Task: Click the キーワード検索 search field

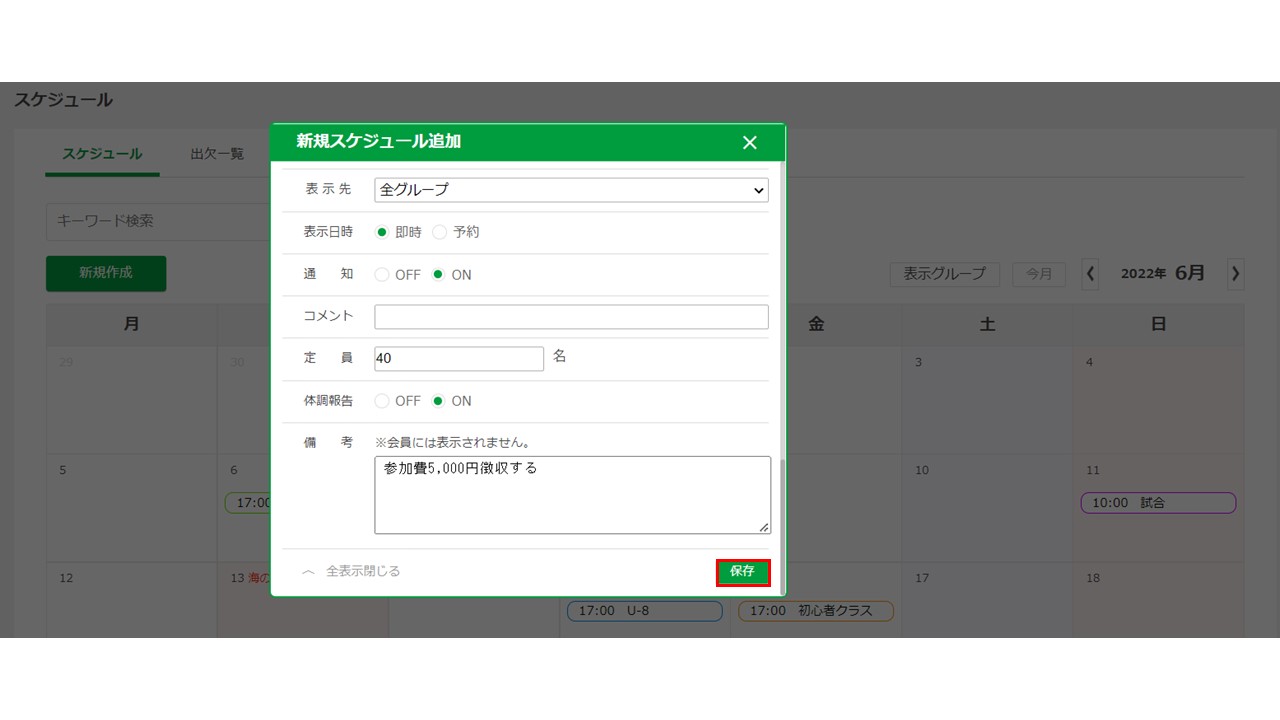Action: coord(158,221)
